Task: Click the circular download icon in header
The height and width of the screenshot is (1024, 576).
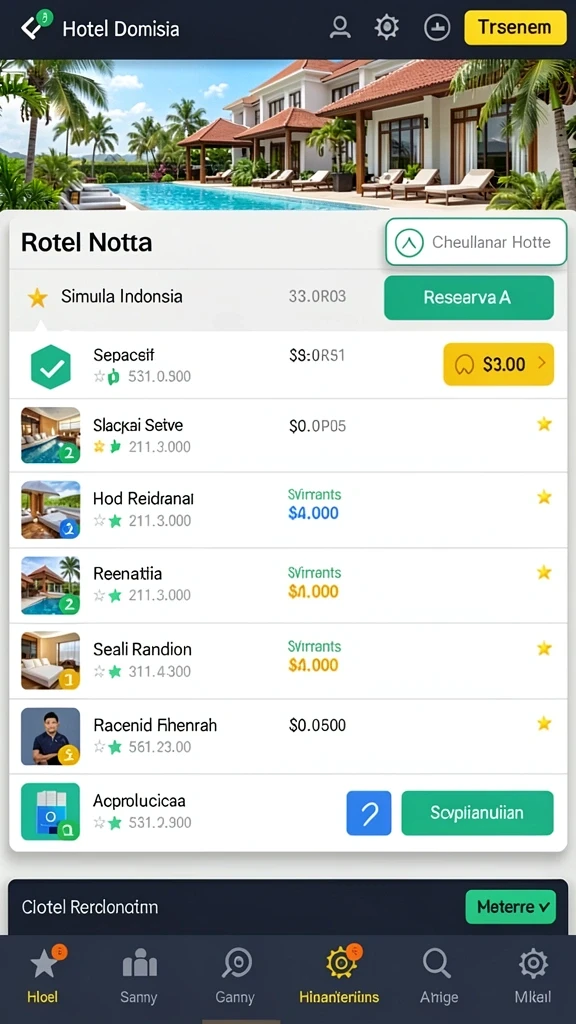Action: click(x=436, y=27)
